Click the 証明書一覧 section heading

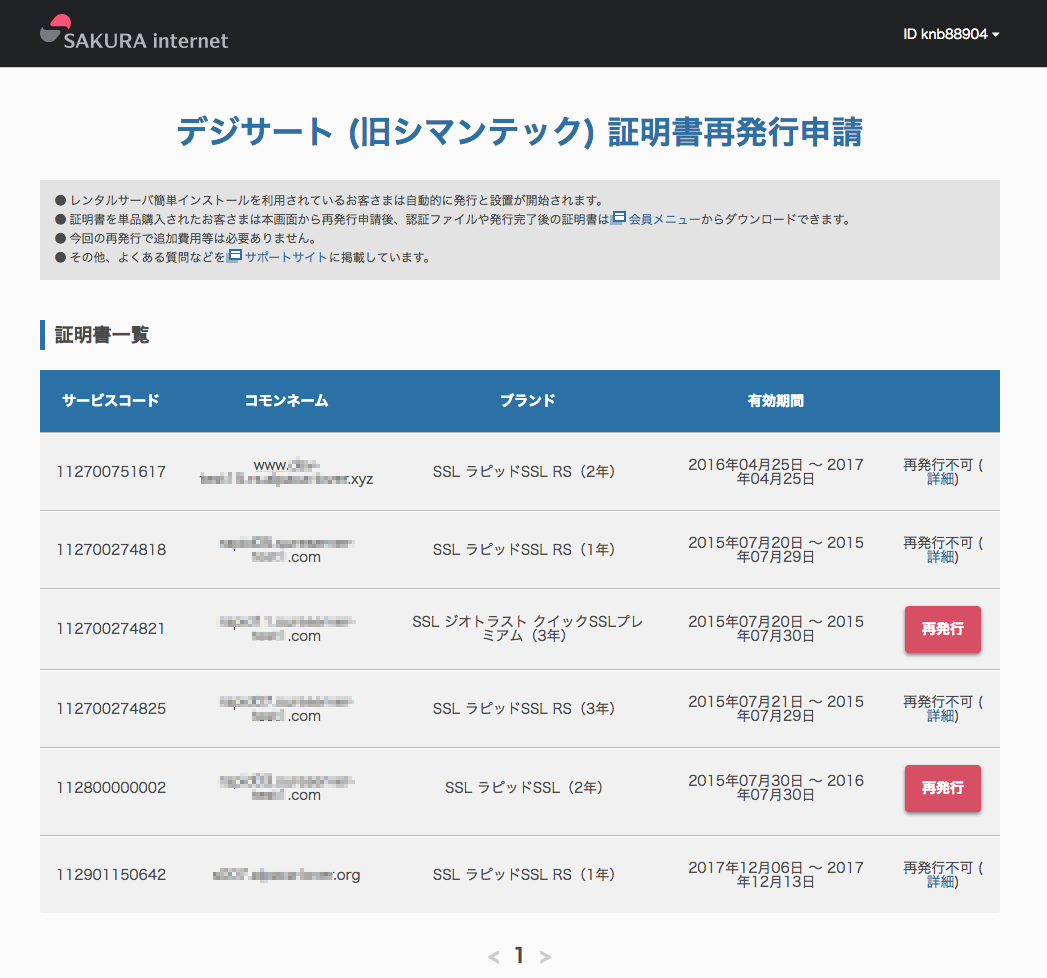(101, 334)
